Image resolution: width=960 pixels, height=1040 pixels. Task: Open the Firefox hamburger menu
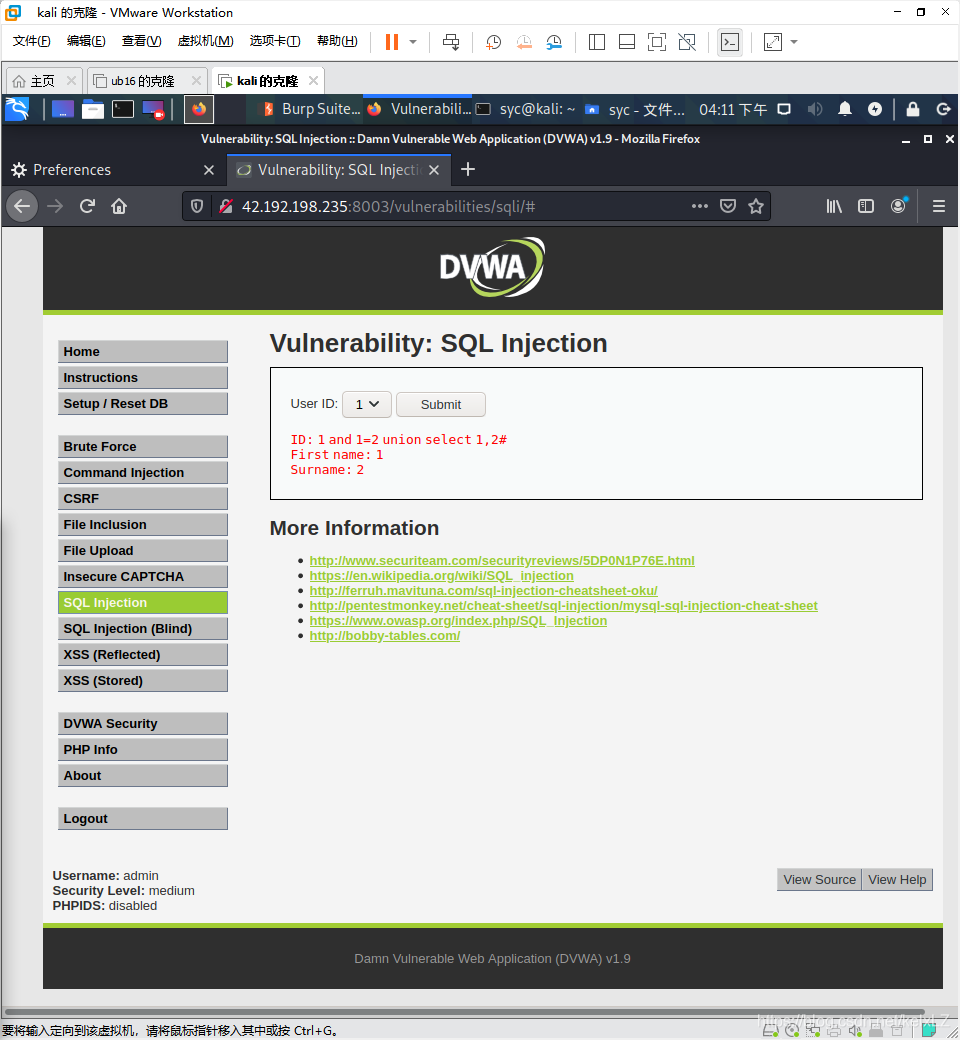click(x=939, y=206)
